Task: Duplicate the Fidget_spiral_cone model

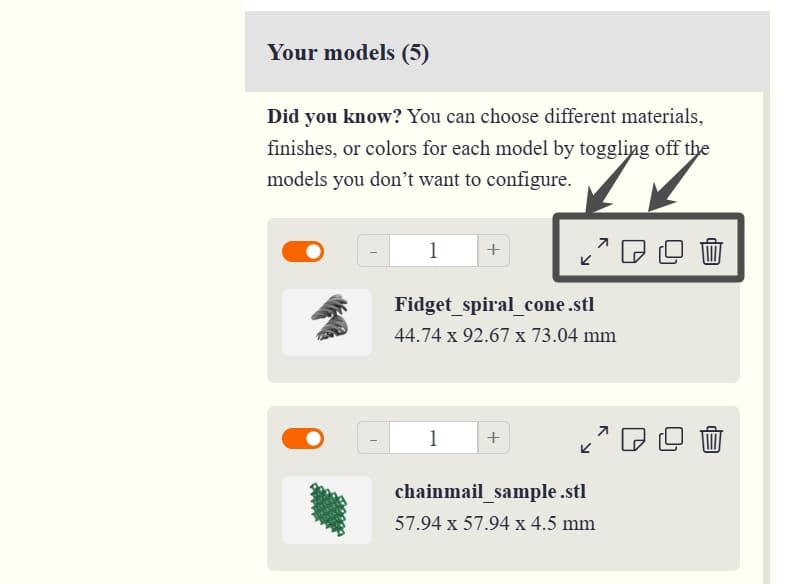Action: coord(671,251)
